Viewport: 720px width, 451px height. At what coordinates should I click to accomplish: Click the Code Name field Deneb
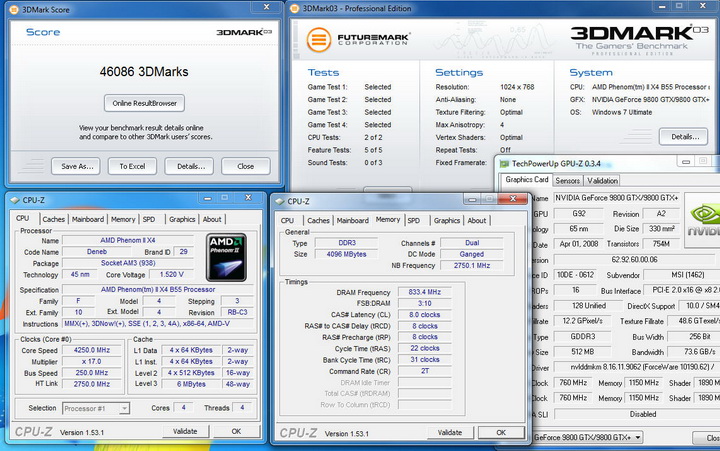96,252
